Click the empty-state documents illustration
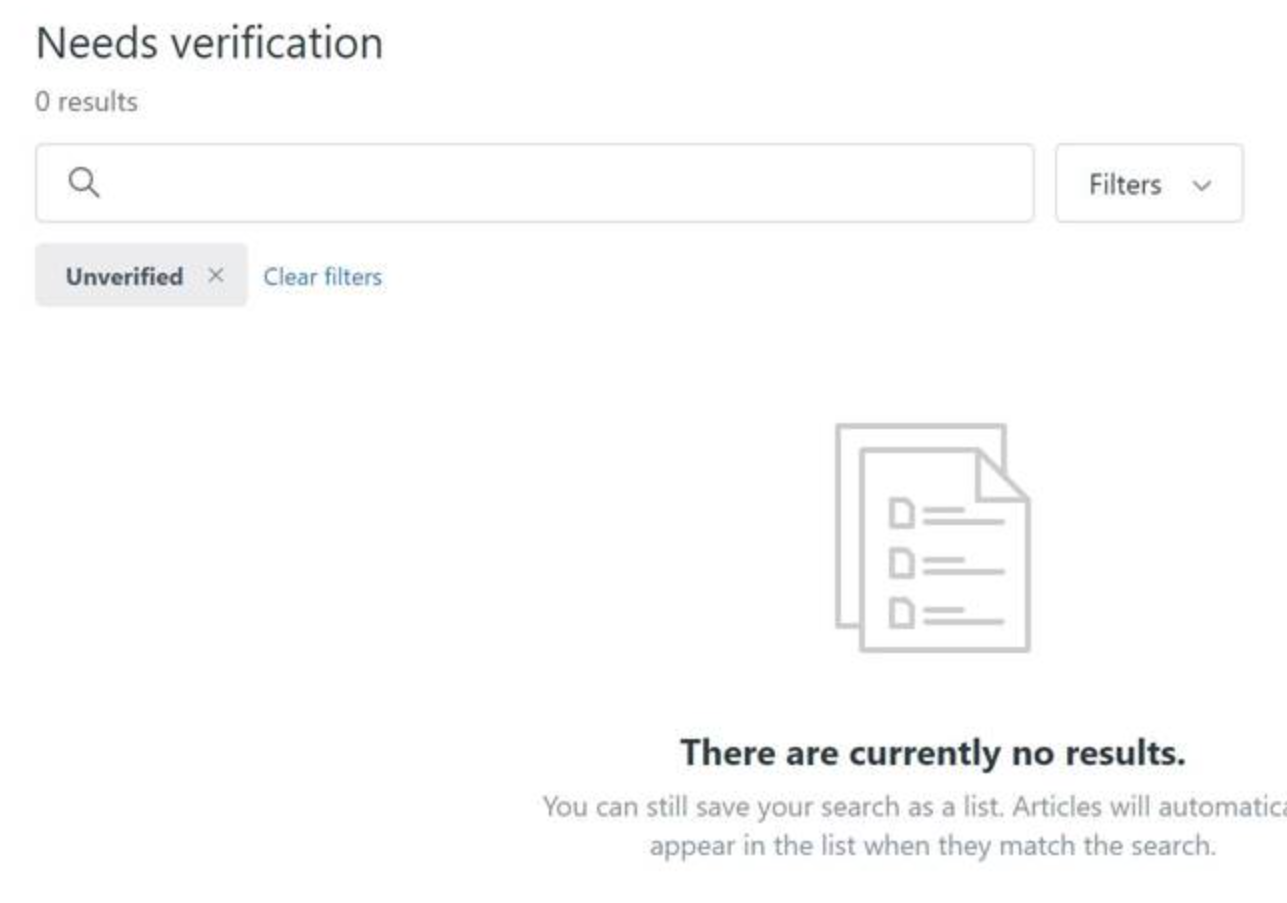Screen dimensions: 1287x903 point(932,540)
